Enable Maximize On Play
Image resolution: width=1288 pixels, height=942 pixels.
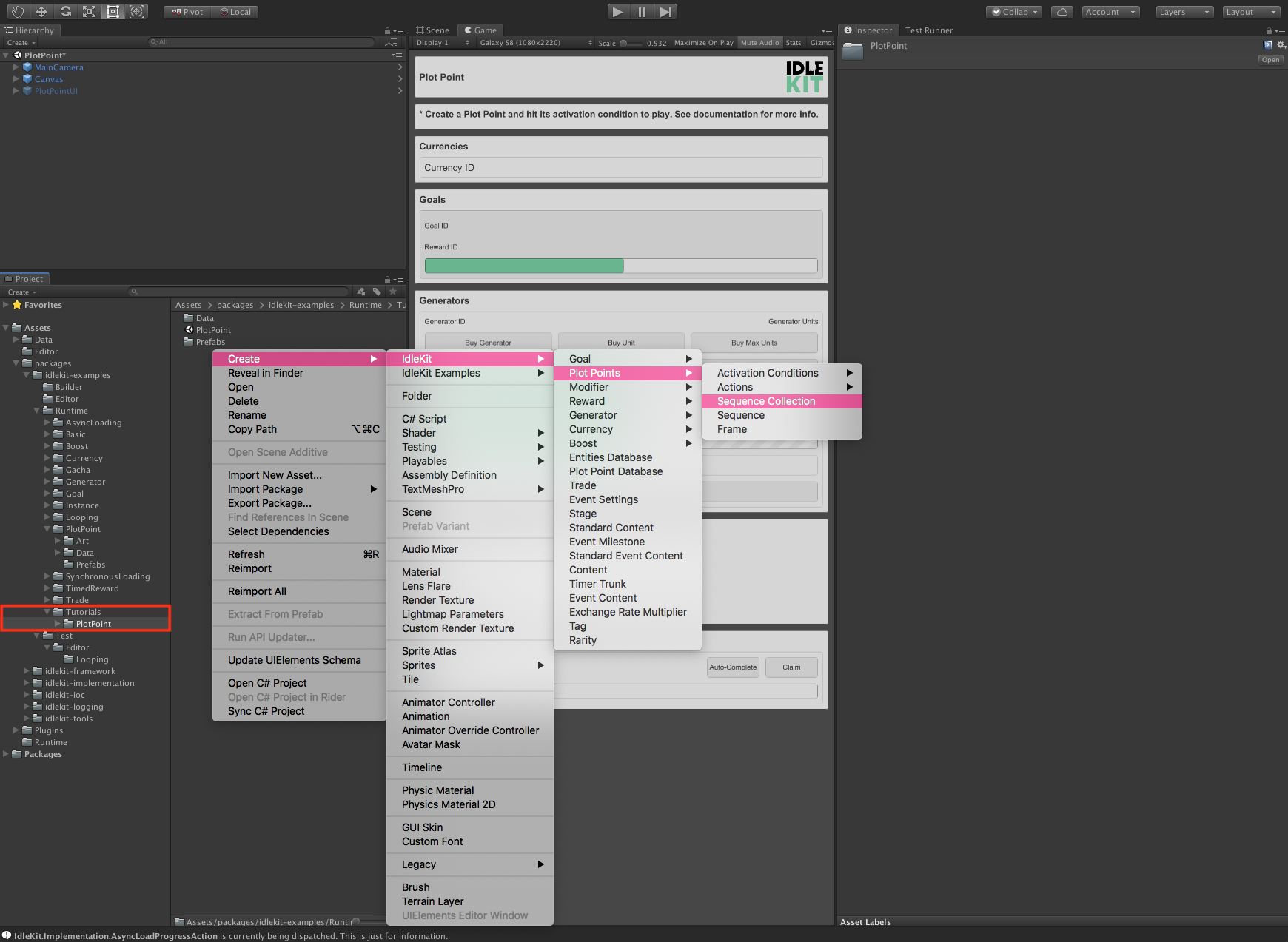tap(702, 42)
